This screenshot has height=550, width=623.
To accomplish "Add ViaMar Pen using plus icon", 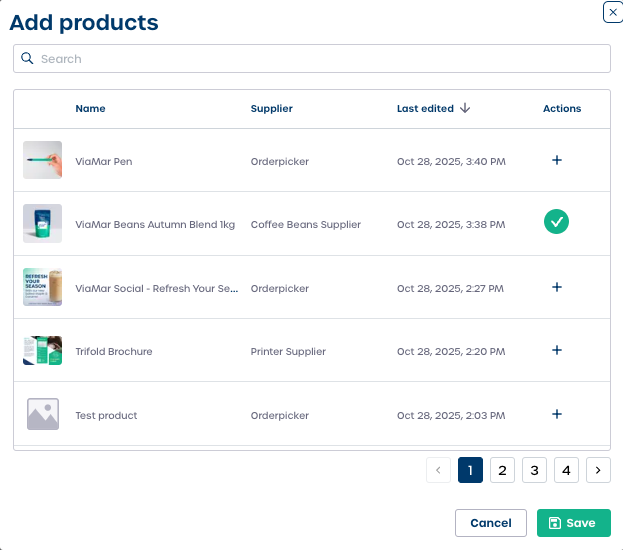I will tap(557, 160).
